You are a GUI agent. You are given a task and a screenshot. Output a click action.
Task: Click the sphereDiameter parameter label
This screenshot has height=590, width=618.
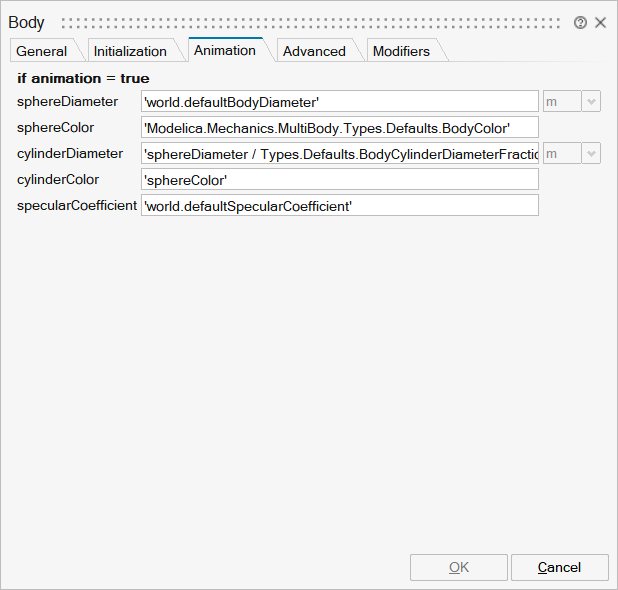click(x=67, y=101)
